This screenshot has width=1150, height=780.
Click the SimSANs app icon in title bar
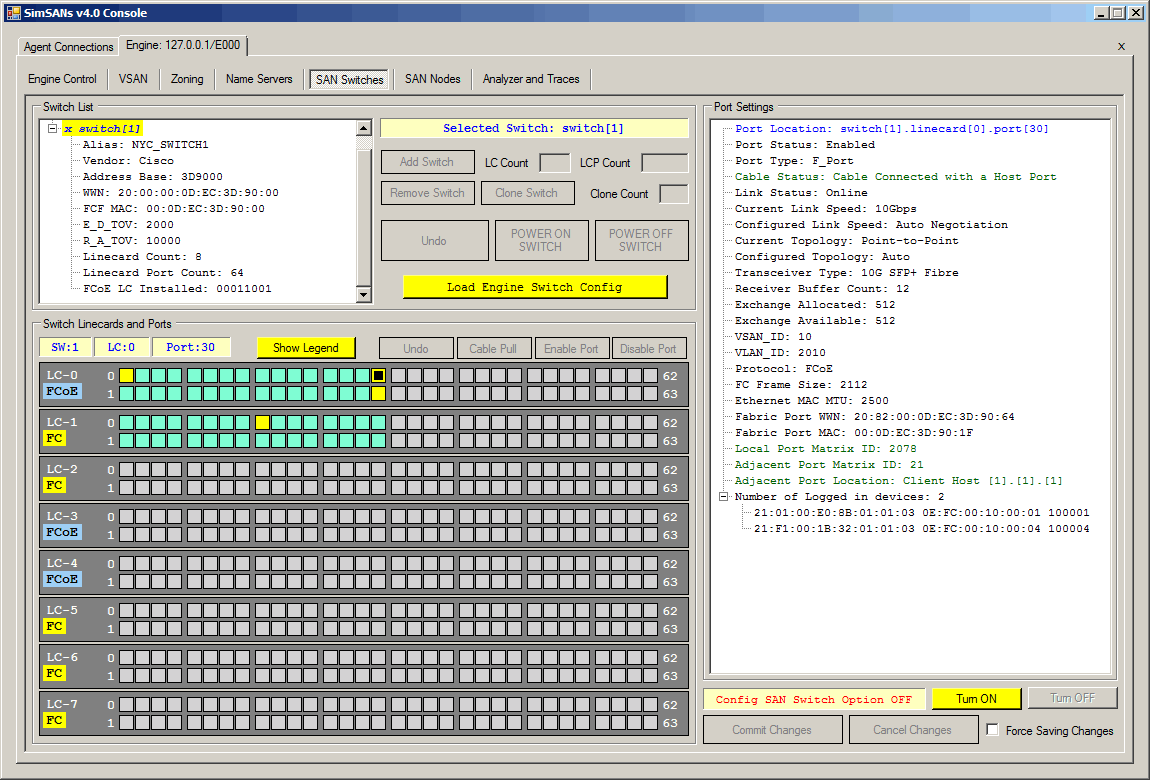(14, 13)
